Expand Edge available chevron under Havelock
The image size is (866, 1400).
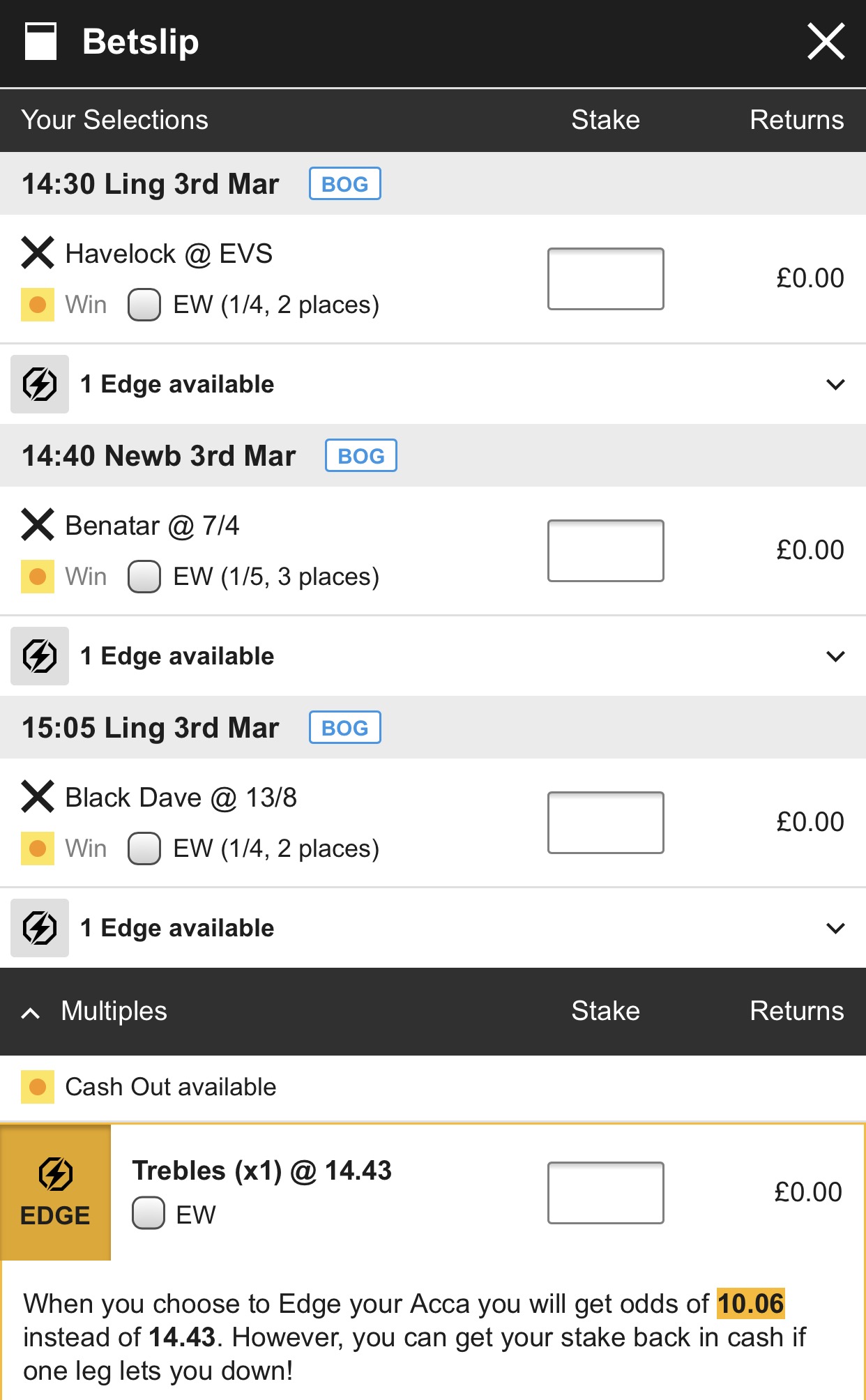coord(835,384)
